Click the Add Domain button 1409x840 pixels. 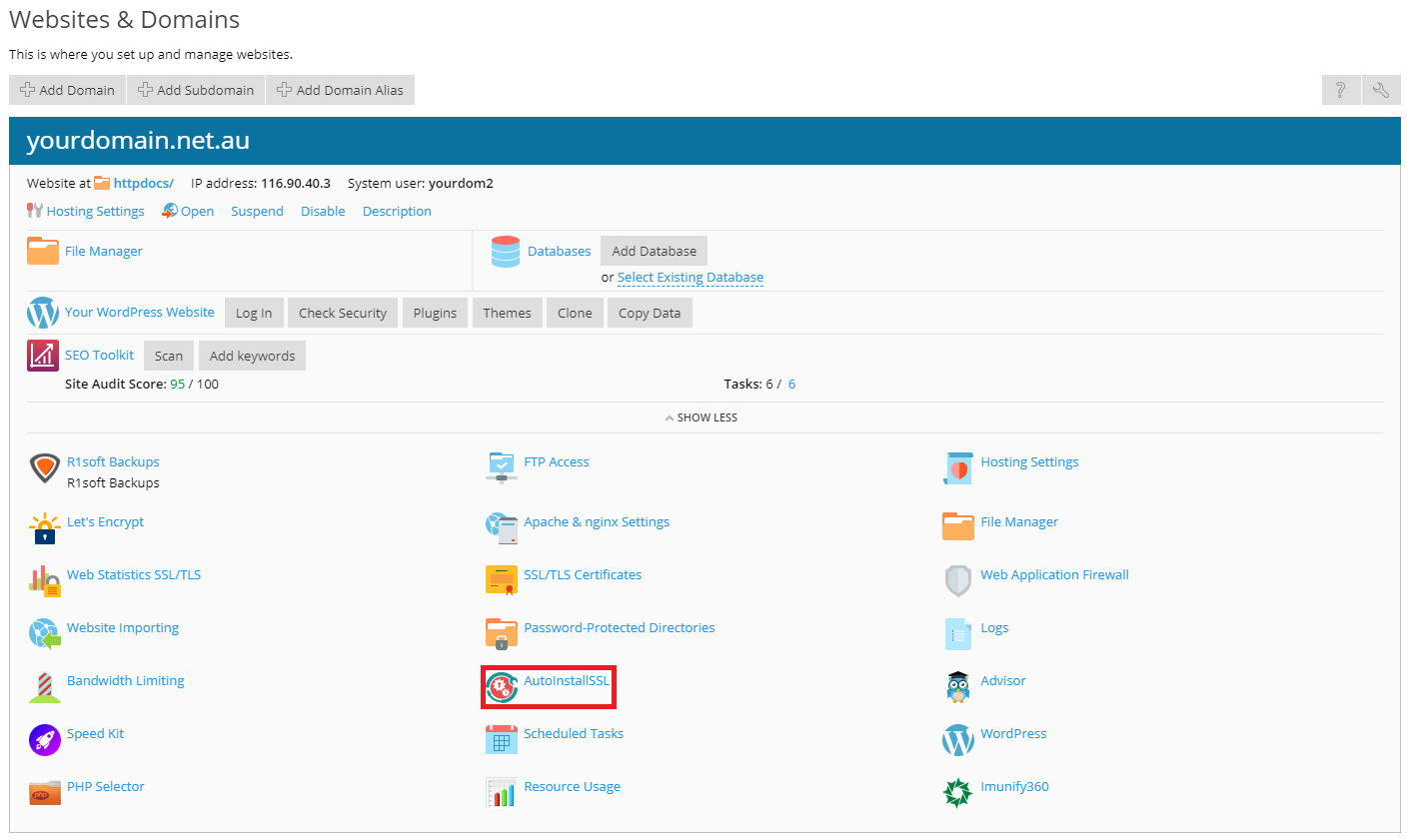(x=67, y=90)
